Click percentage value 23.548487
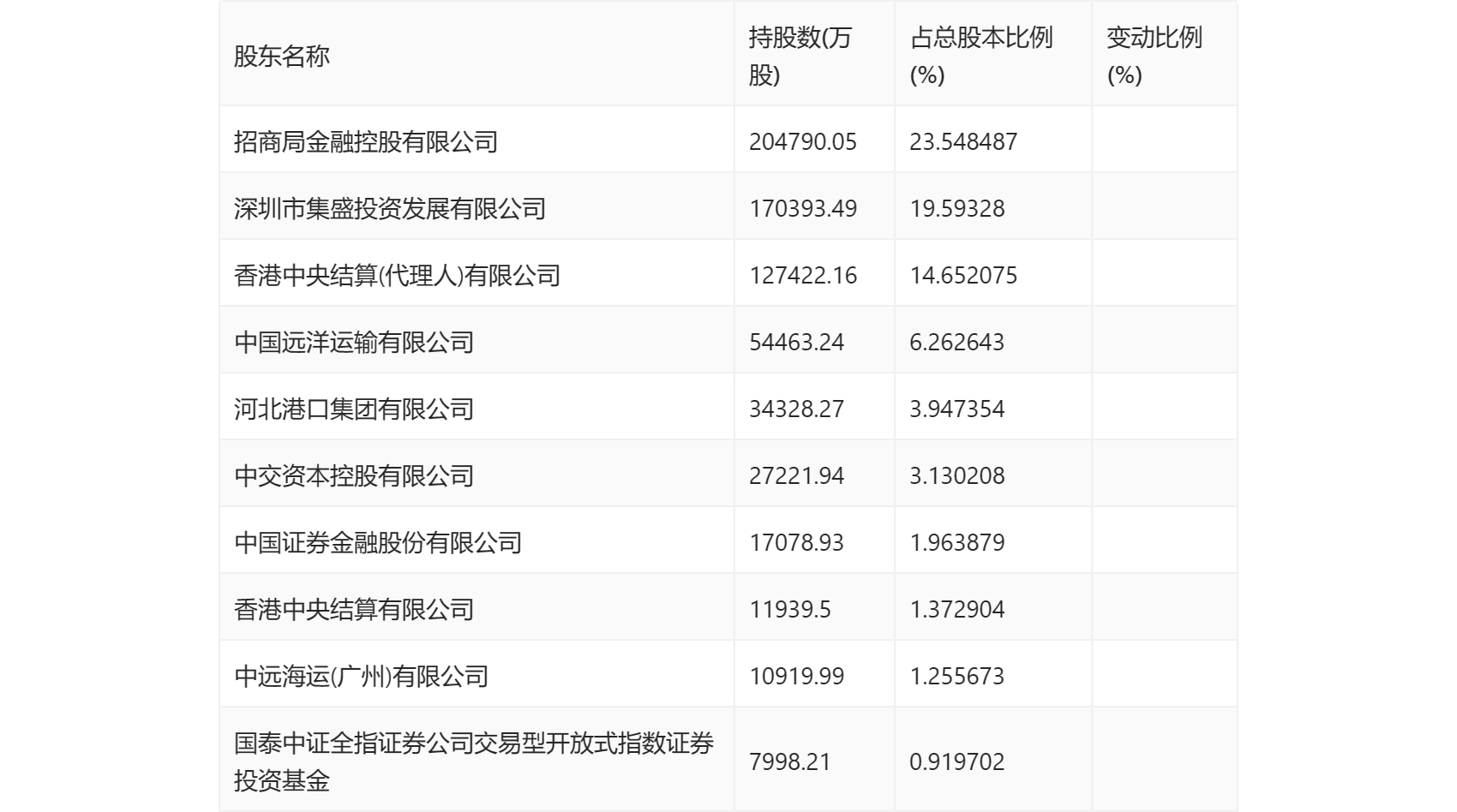The width and height of the screenshot is (1457, 812). [x=963, y=141]
